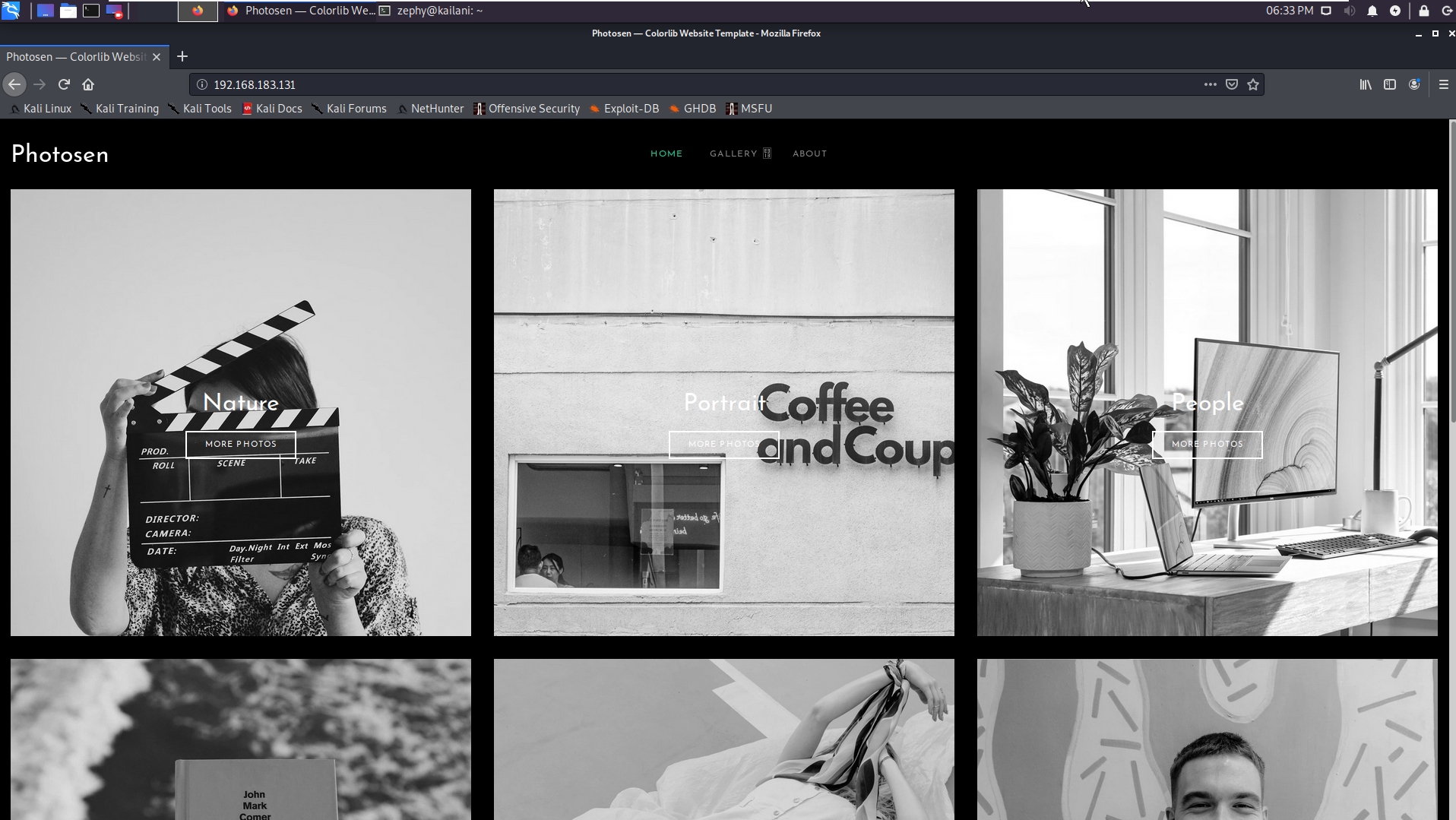1456x820 pixels.
Task: Open Kali Tools bookmark
Action: click(200, 109)
